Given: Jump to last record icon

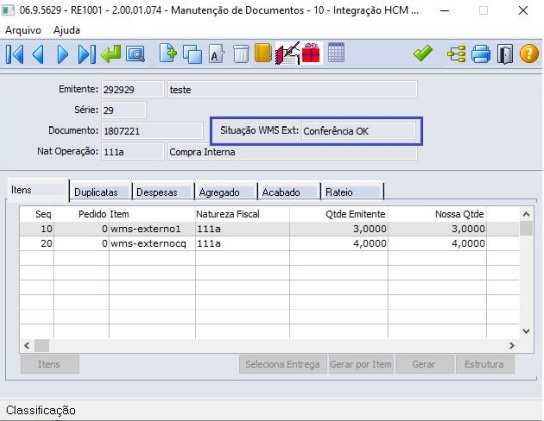Looking at the screenshot, I should click(x=86, y=54).
